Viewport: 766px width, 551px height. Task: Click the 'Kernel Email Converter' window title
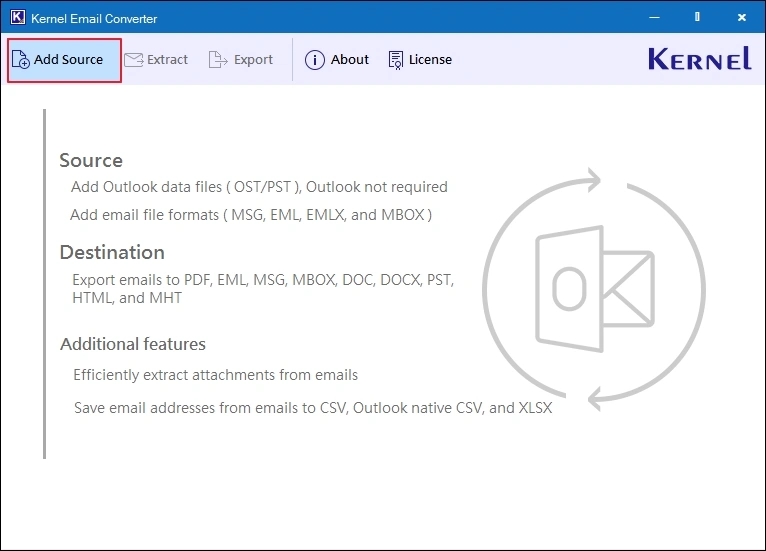click(x=94, y=19)
